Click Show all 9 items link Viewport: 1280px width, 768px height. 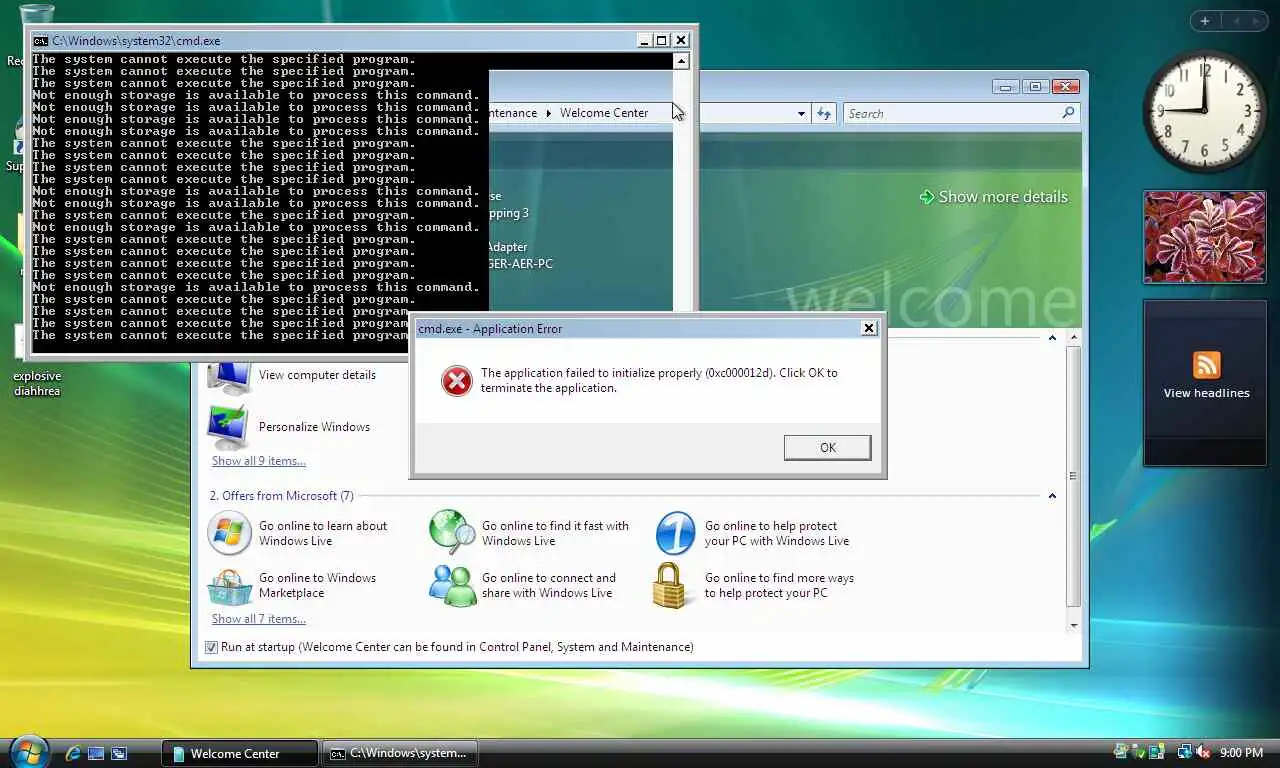(259, 461)
